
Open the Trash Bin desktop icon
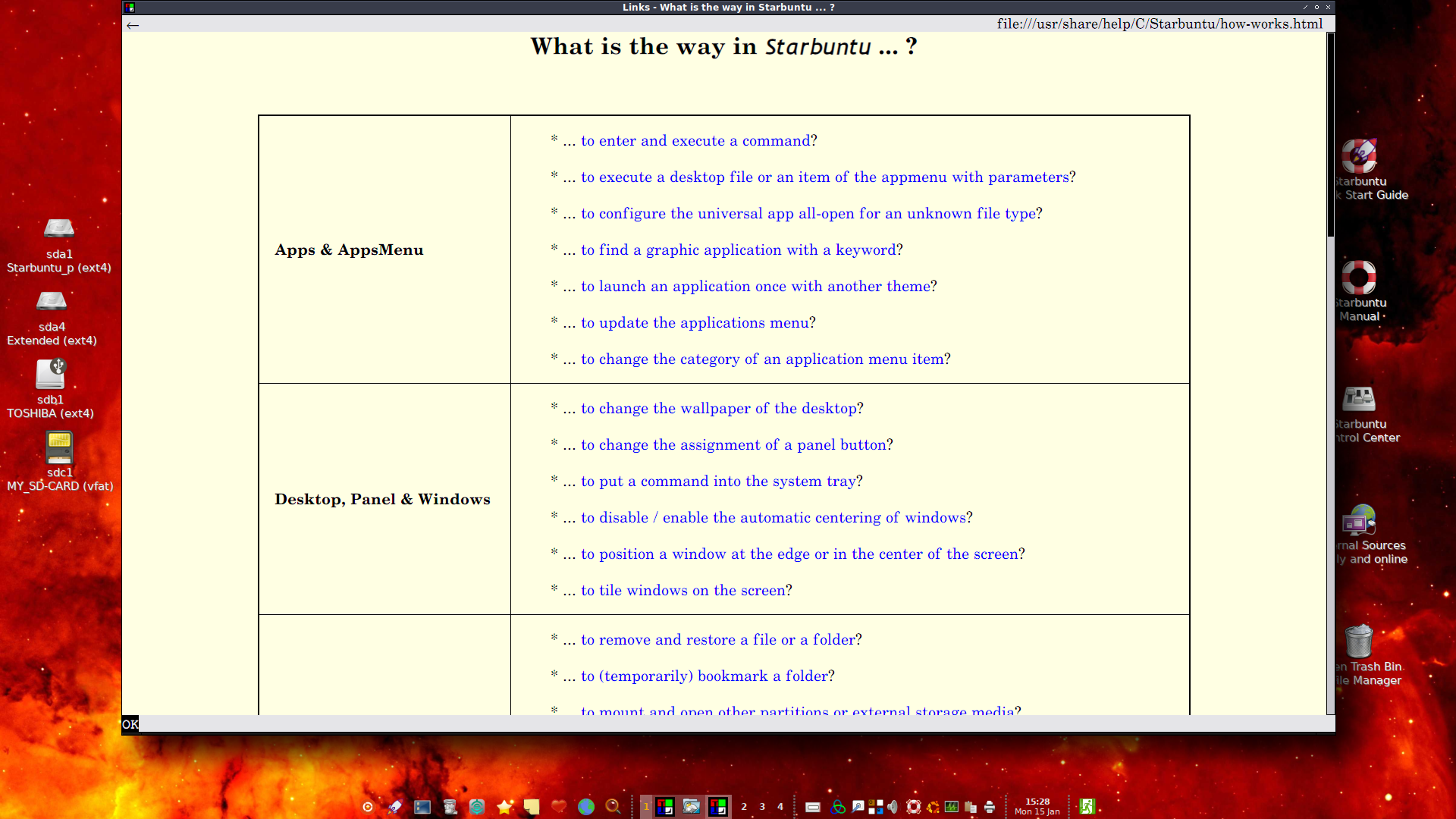(x=1359, y=642)
